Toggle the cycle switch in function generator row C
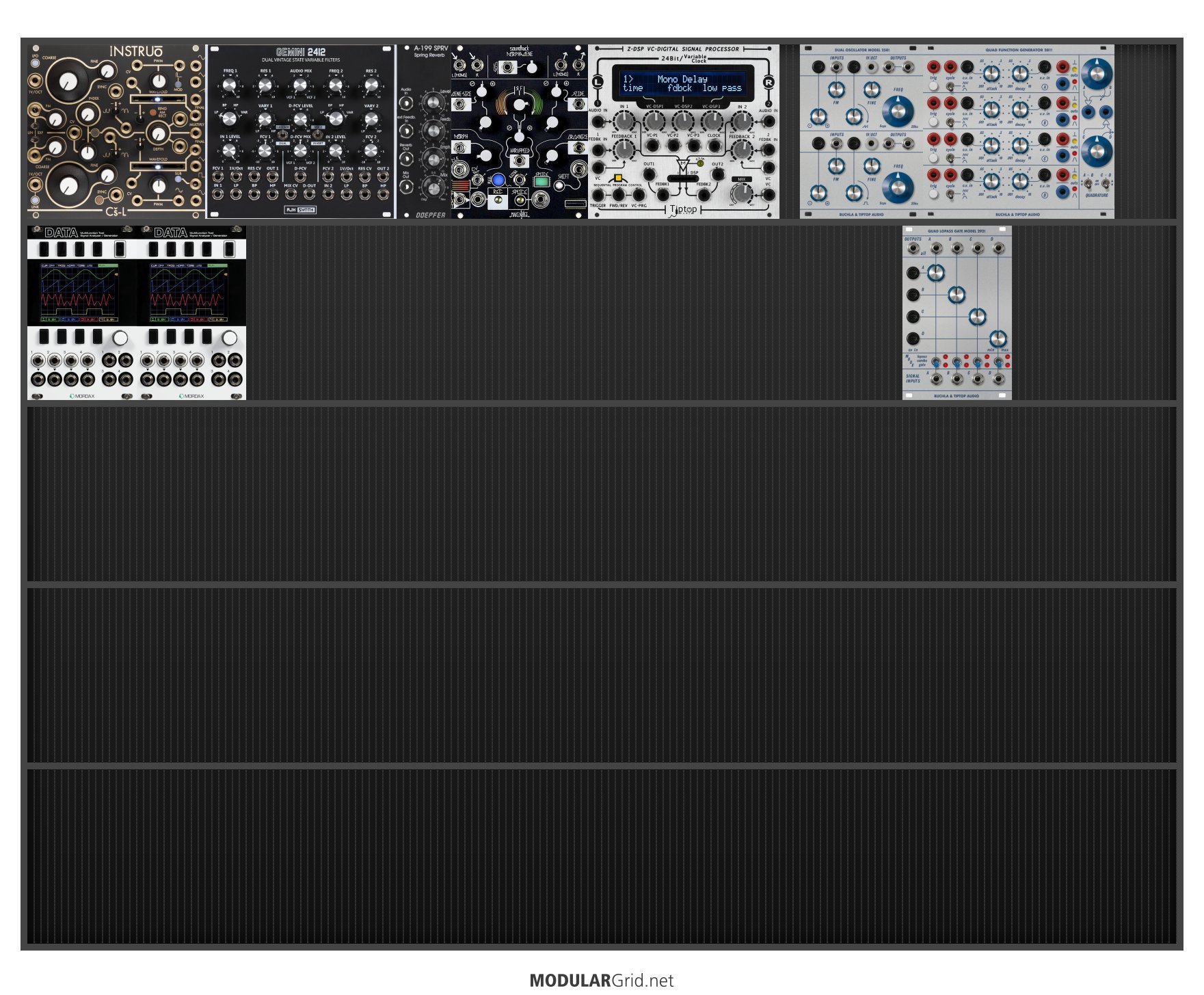1204x995 pixels. (950, 158)
